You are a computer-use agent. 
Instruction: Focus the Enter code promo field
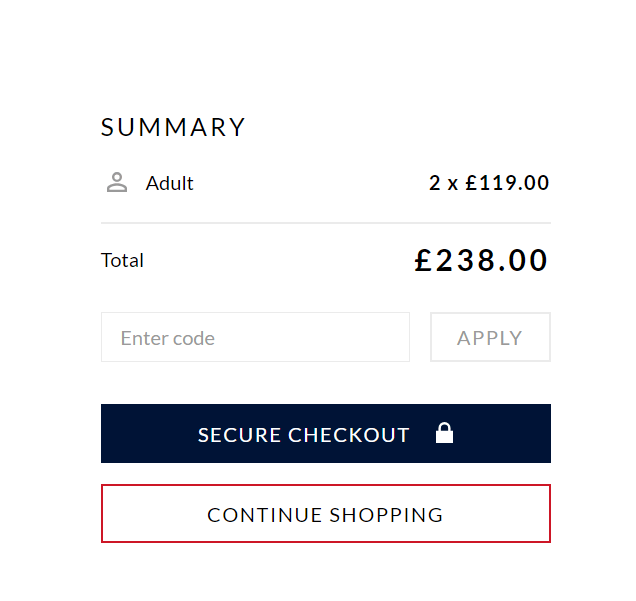click(255, 337)
